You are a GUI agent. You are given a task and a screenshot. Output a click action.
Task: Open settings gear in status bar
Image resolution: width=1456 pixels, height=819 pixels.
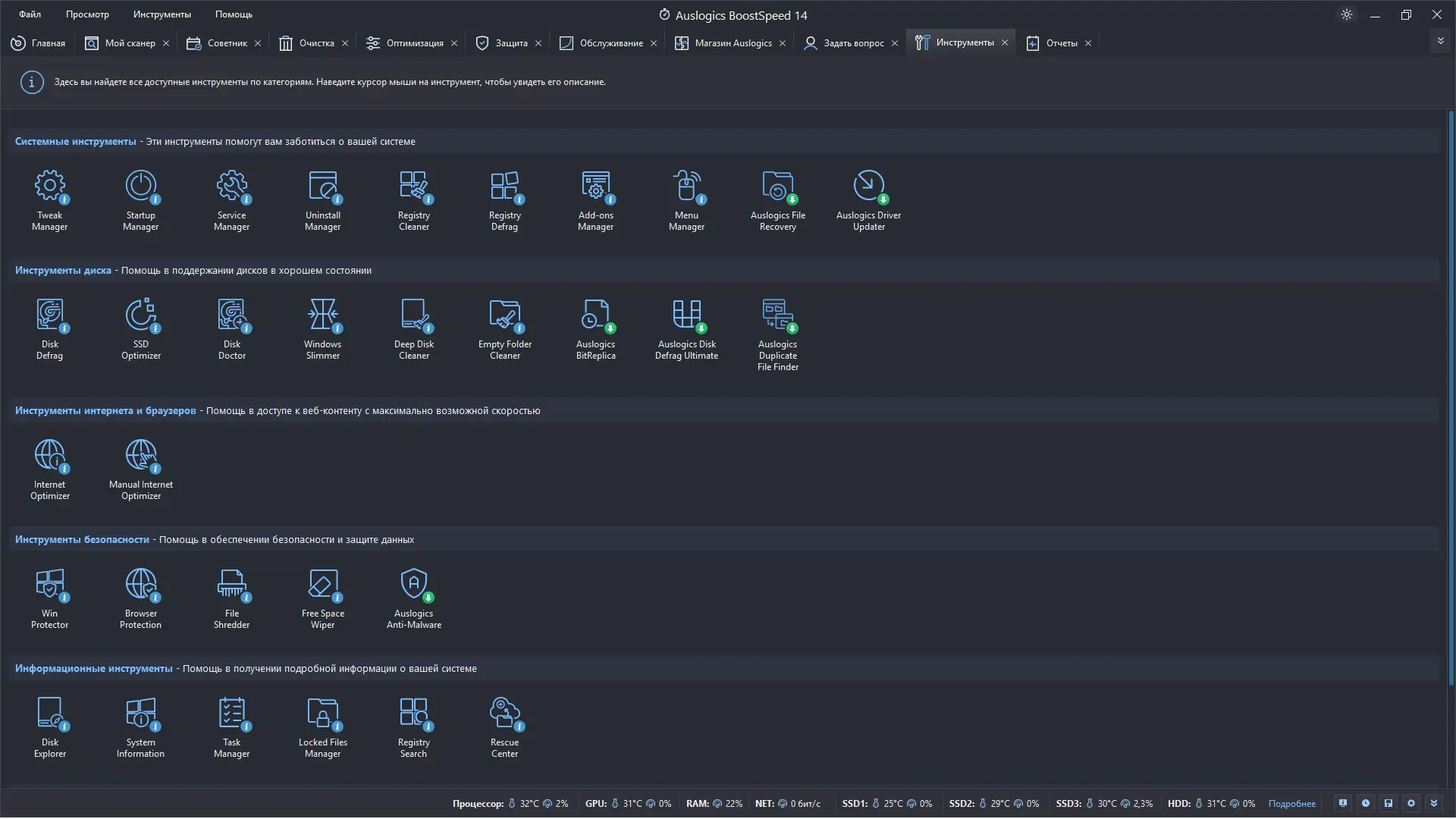point(1410,803)
